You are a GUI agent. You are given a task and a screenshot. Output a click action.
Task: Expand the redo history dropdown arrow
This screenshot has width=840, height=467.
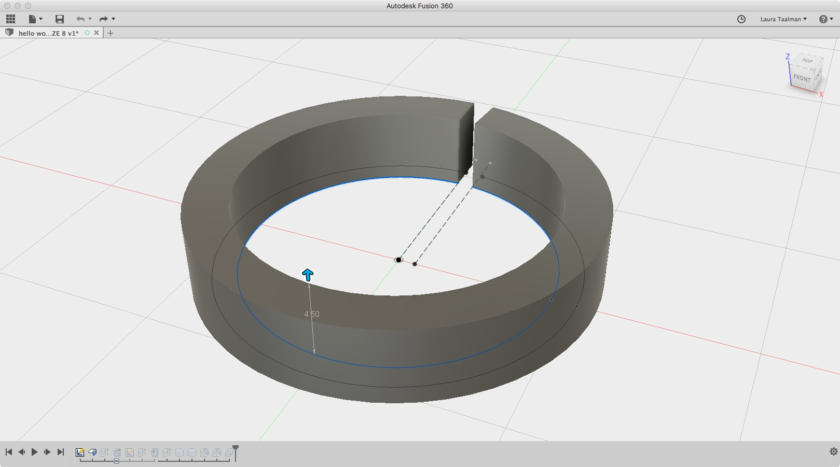coord(114,19)
